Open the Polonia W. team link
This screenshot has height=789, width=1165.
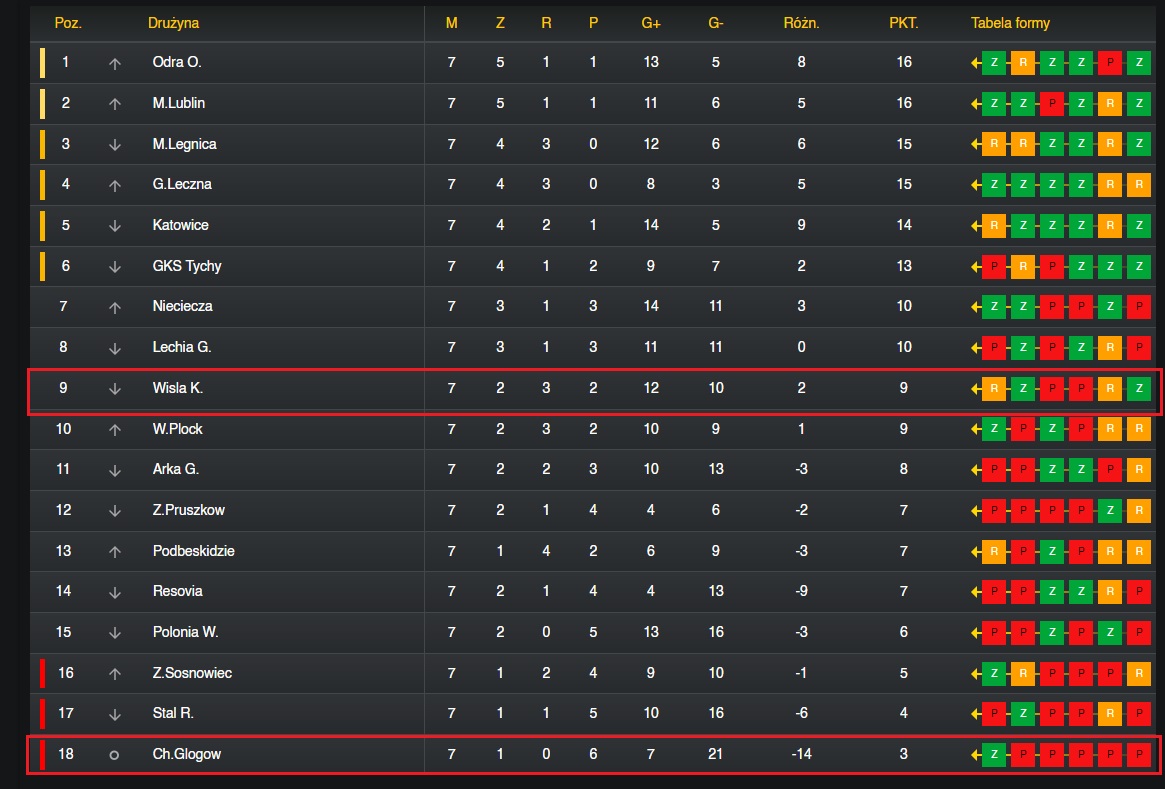point(185,632)
